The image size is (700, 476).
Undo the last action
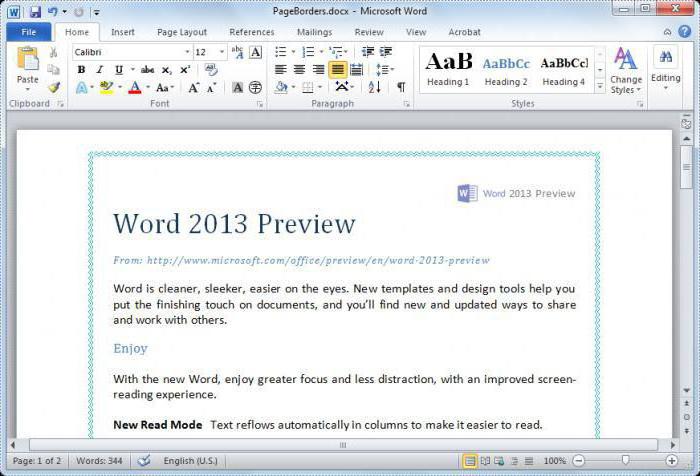click(x=53, y=12)
